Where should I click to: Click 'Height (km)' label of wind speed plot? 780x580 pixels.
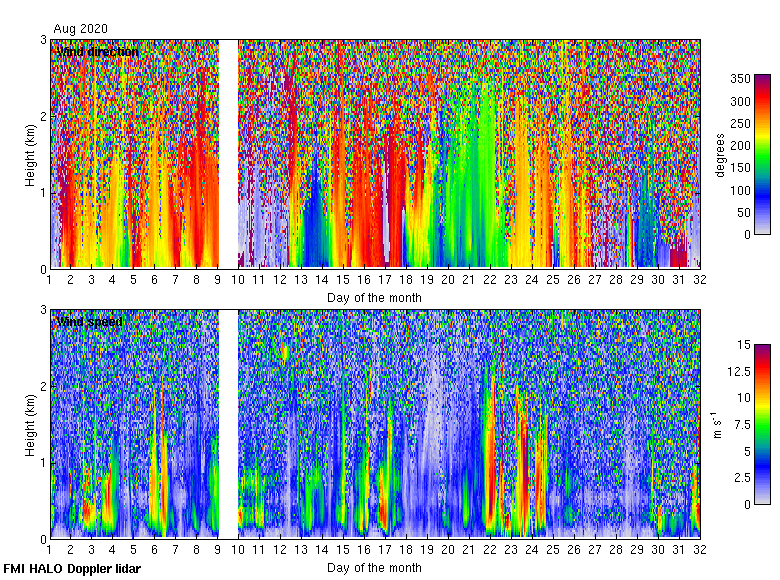[x=30, y=425]
